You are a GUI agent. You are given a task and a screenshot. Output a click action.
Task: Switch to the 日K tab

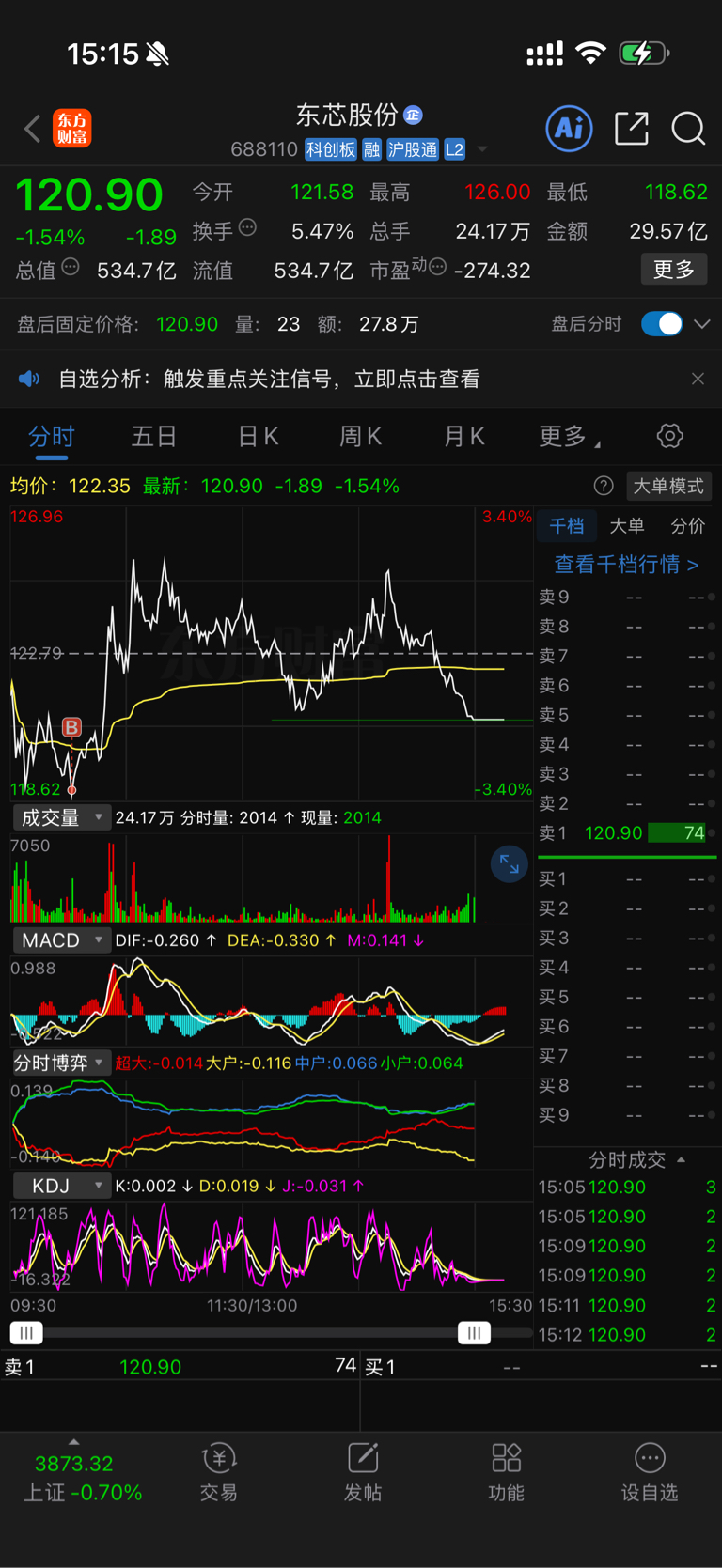coord(258,436)
